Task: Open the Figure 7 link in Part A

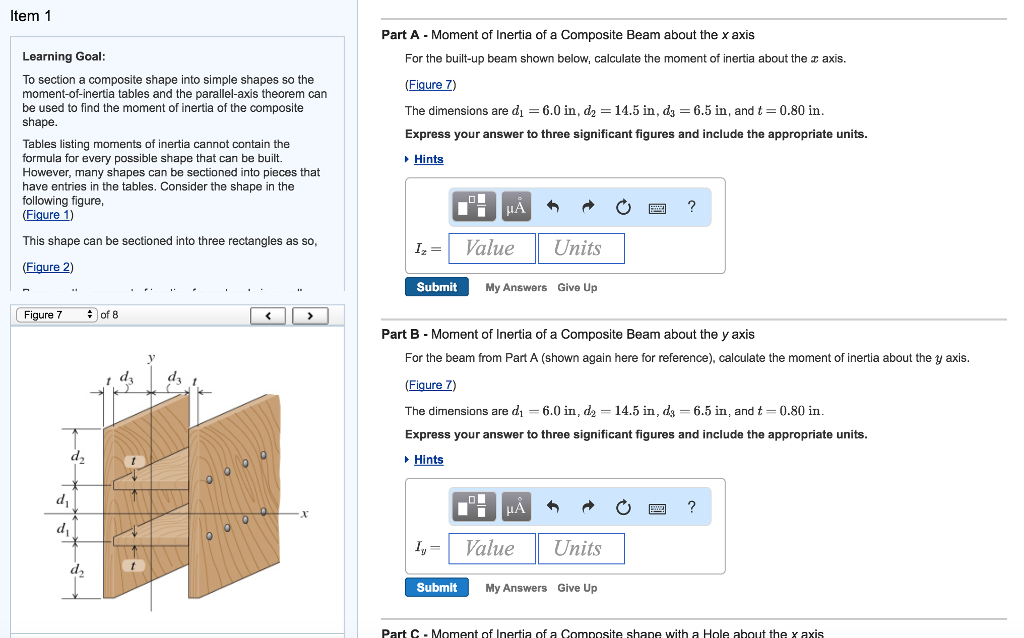Action: [430, 84]
